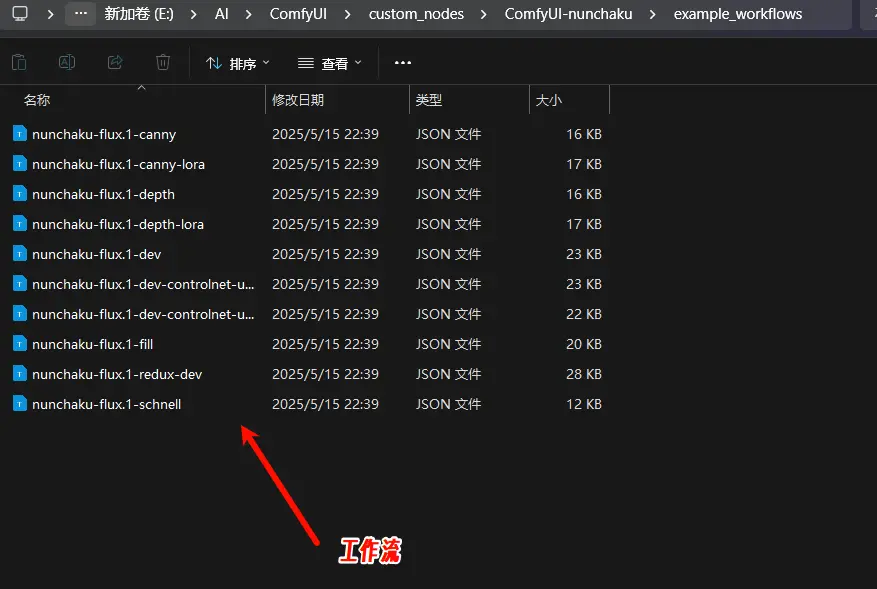This screenshot has height=589, width=877.
Task: Click JSON icon of nunchaku-flux.1-canny
Action: 20,134
